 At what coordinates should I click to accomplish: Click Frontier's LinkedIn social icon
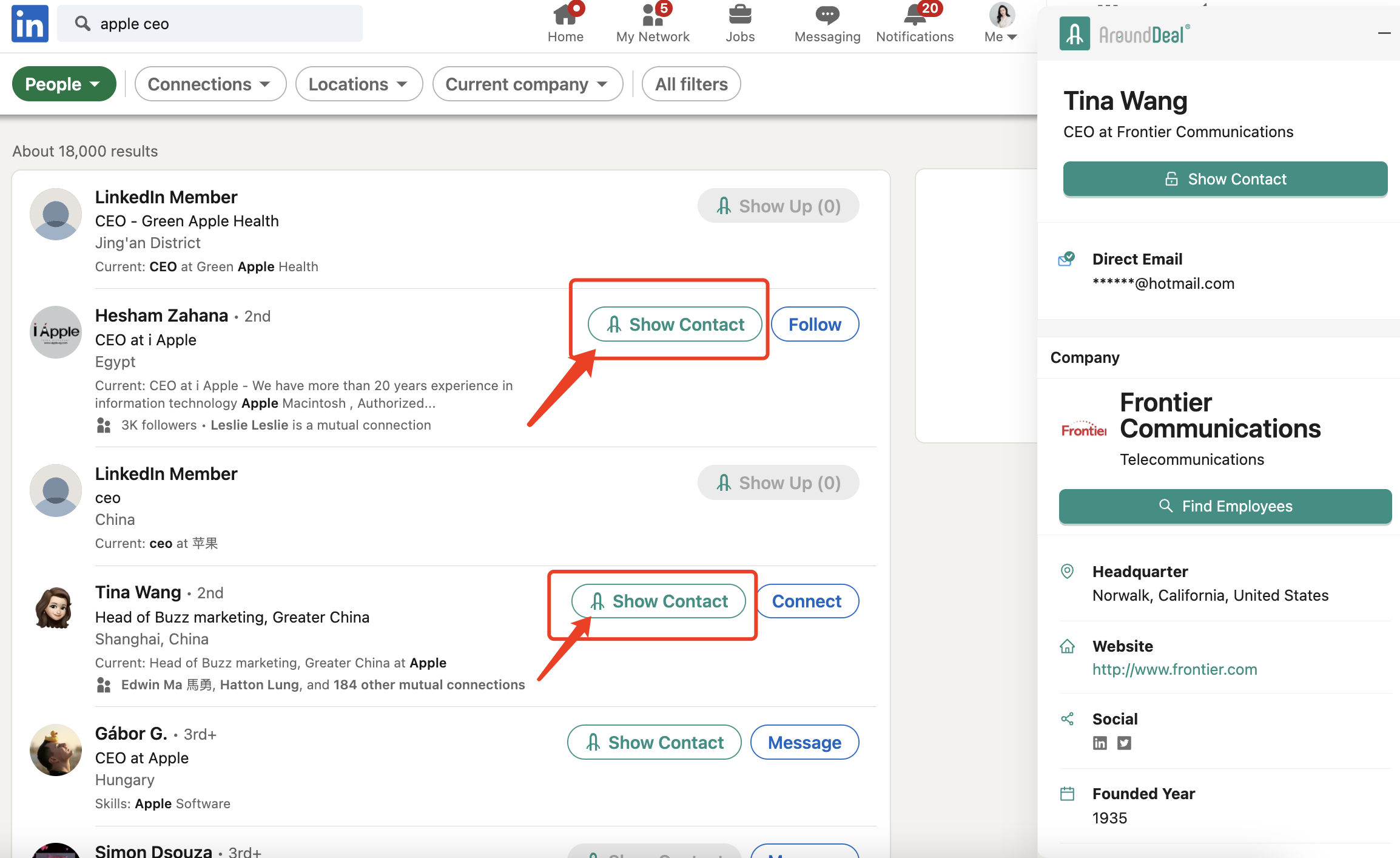coord(1100,743)
